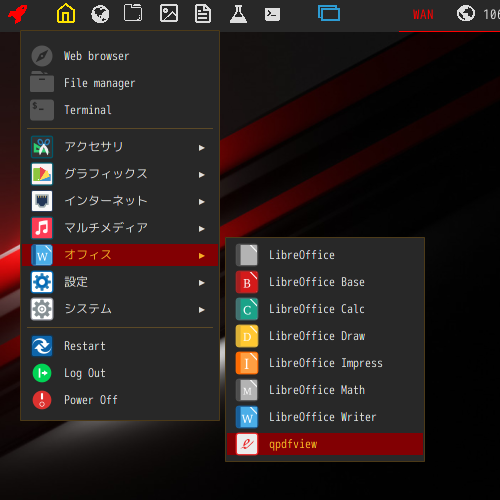The image size is (500, 500).
Task: Launch LibreOffice Impress
Action: tap(325, 363)
